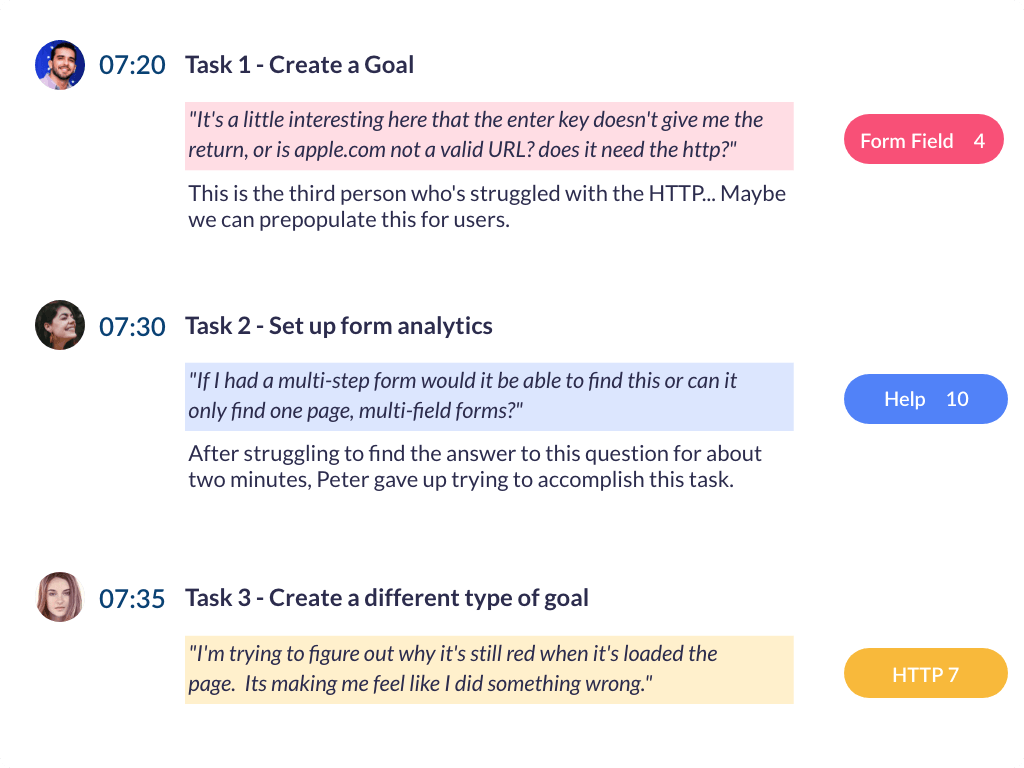1024x768 pixels.
Task: Select the pink Form Field tag
Action: (x=907, y=140)
